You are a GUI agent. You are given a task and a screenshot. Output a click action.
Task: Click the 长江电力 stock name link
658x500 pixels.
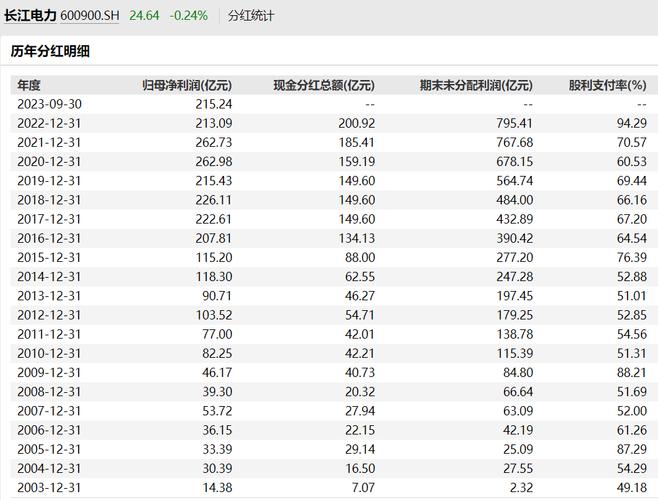click(30, 16)
